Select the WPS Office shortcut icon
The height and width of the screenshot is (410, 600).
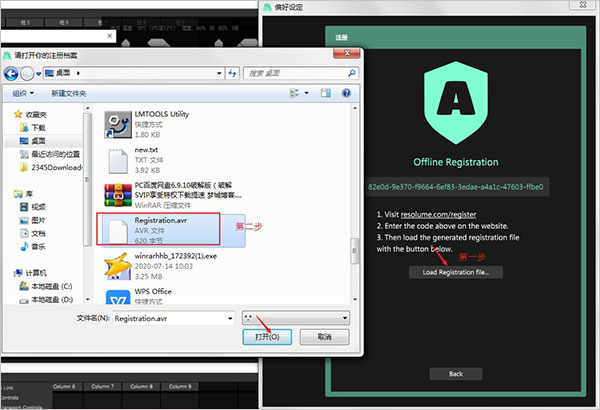click(118, 297)
